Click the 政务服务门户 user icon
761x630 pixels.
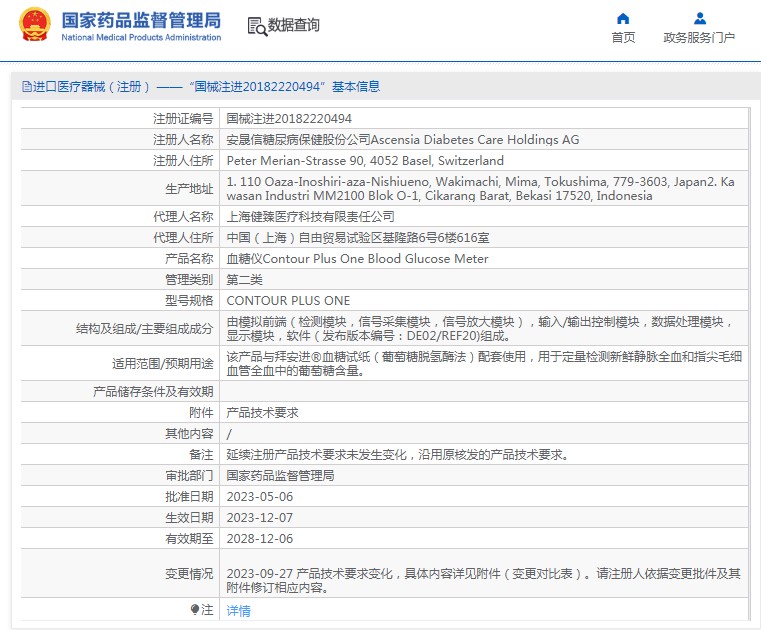click(699, 19)
